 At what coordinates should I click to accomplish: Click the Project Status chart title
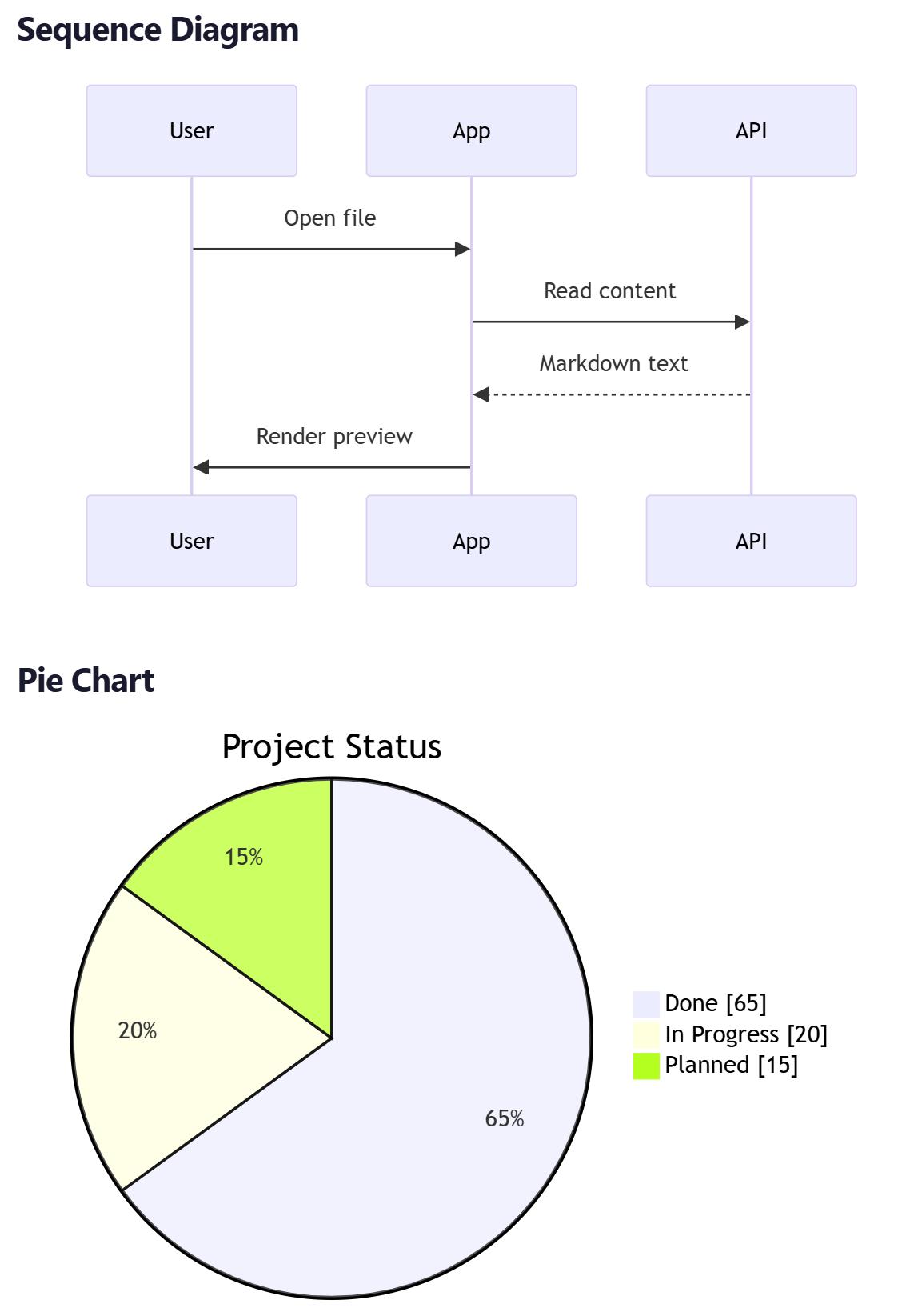click(331, 746)
